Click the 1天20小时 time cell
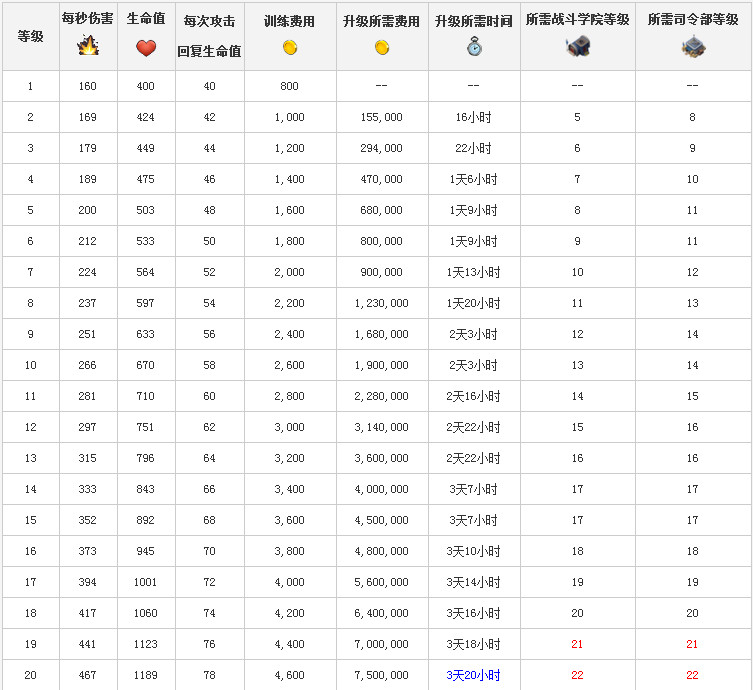Image resolution: width=753 pixels, height=690 pixels. pos(474,303)
